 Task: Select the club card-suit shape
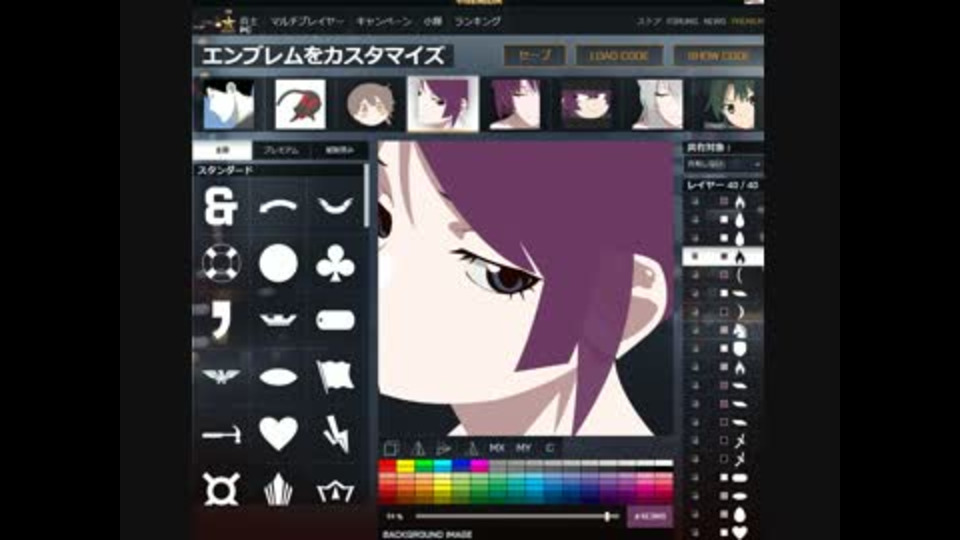tap(335, 263)
